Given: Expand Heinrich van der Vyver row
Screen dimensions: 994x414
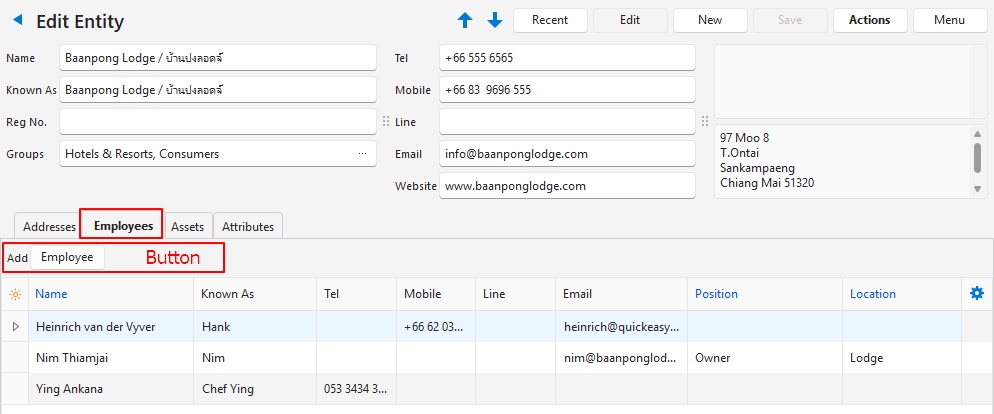Looking at the screenshot, I should click(15, 326).
